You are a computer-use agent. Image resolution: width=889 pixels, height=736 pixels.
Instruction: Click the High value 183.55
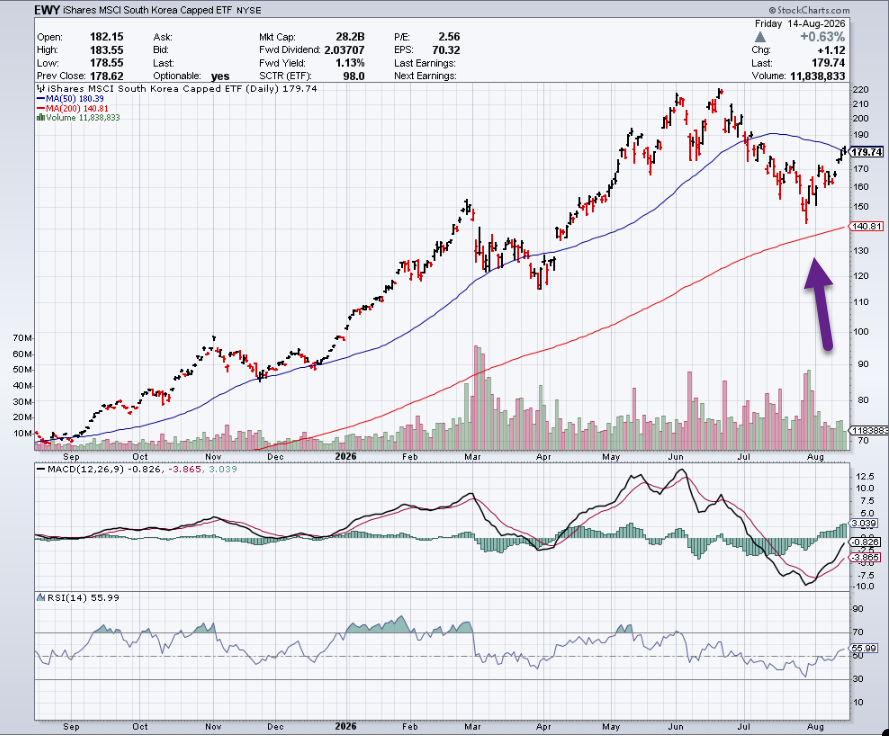pyautogui.click(x=107, y=50)
